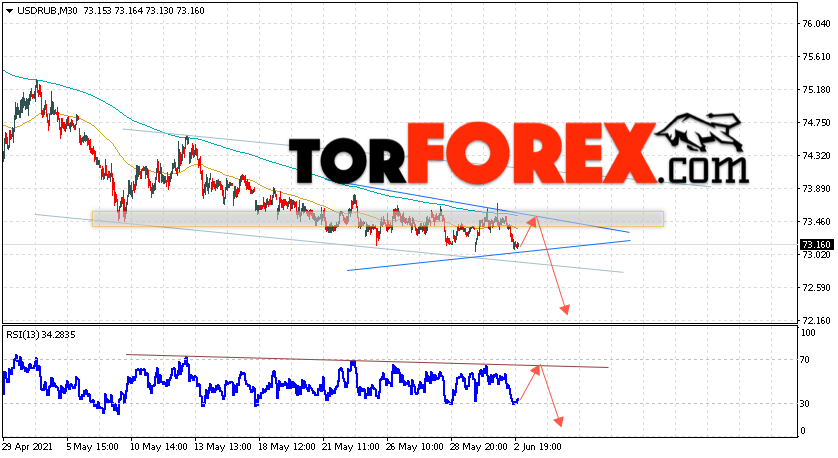838x458 pixels.
Task: Select the 26 May 10:00 time label
Action: pos(415,446)
